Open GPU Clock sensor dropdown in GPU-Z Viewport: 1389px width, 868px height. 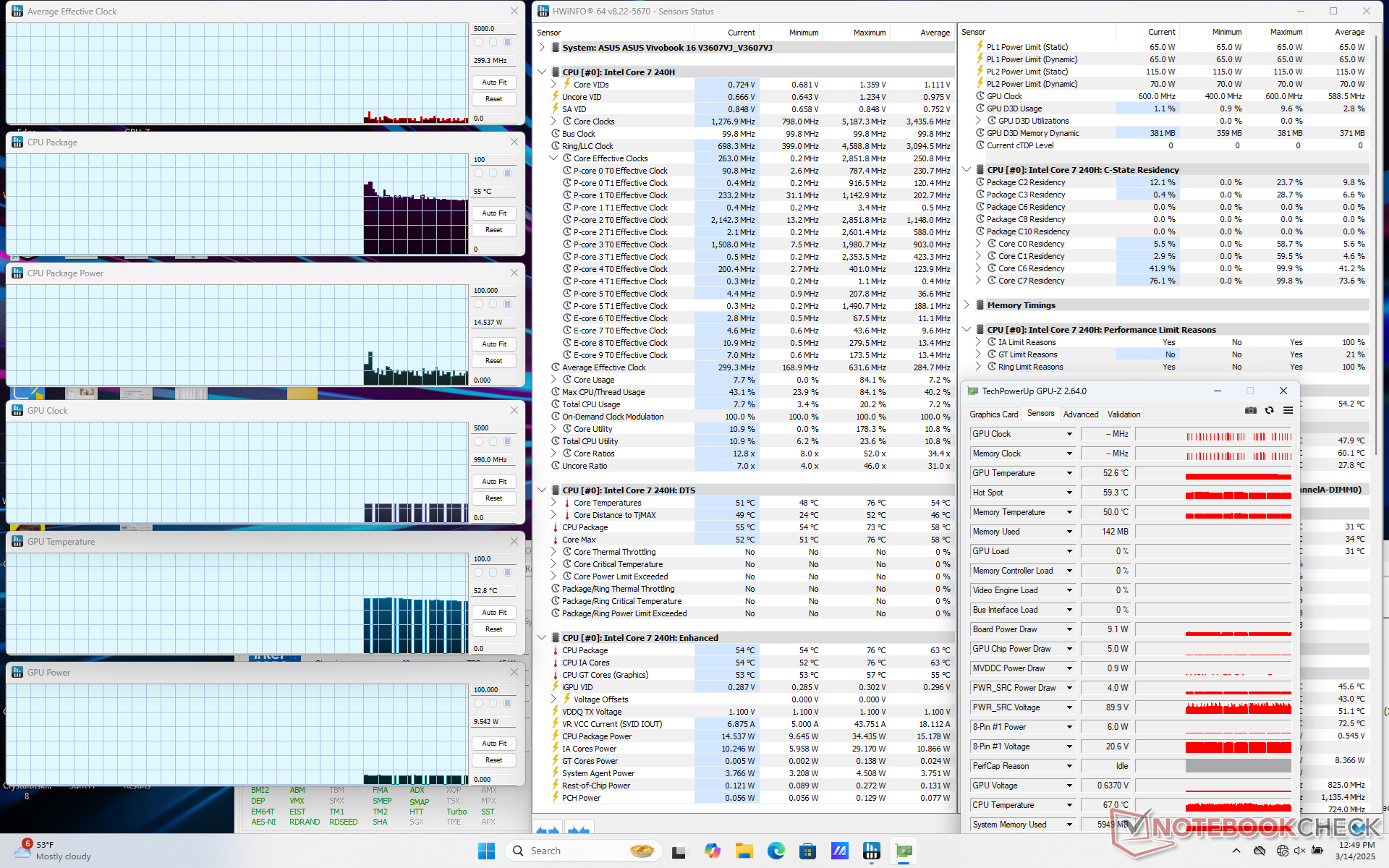pos(1069,434)
